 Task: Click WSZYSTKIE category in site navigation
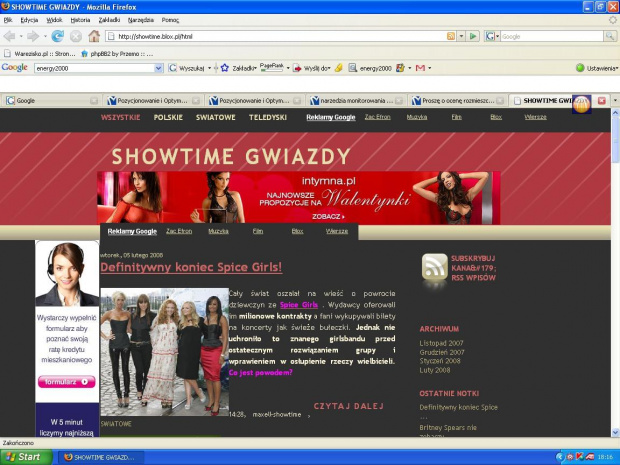[x=121, y=117]
